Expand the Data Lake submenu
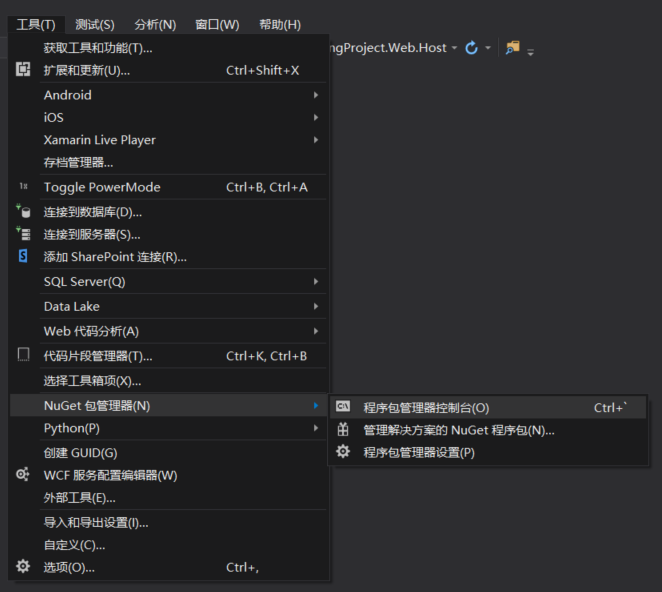Screen dimensions: 662x592 click(x=168, y=307)
